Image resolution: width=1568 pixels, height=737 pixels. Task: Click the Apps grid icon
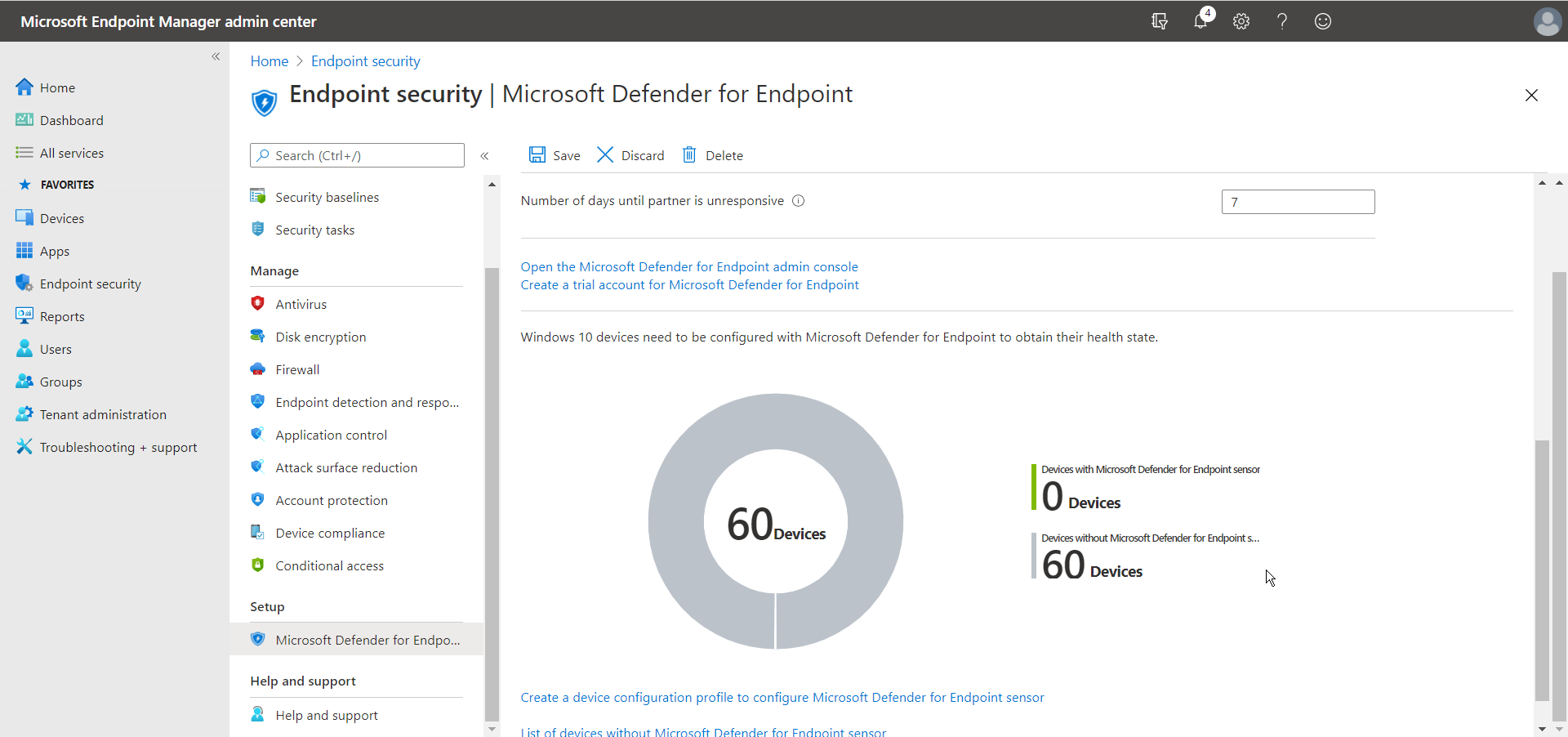click(x=24, y=251)
